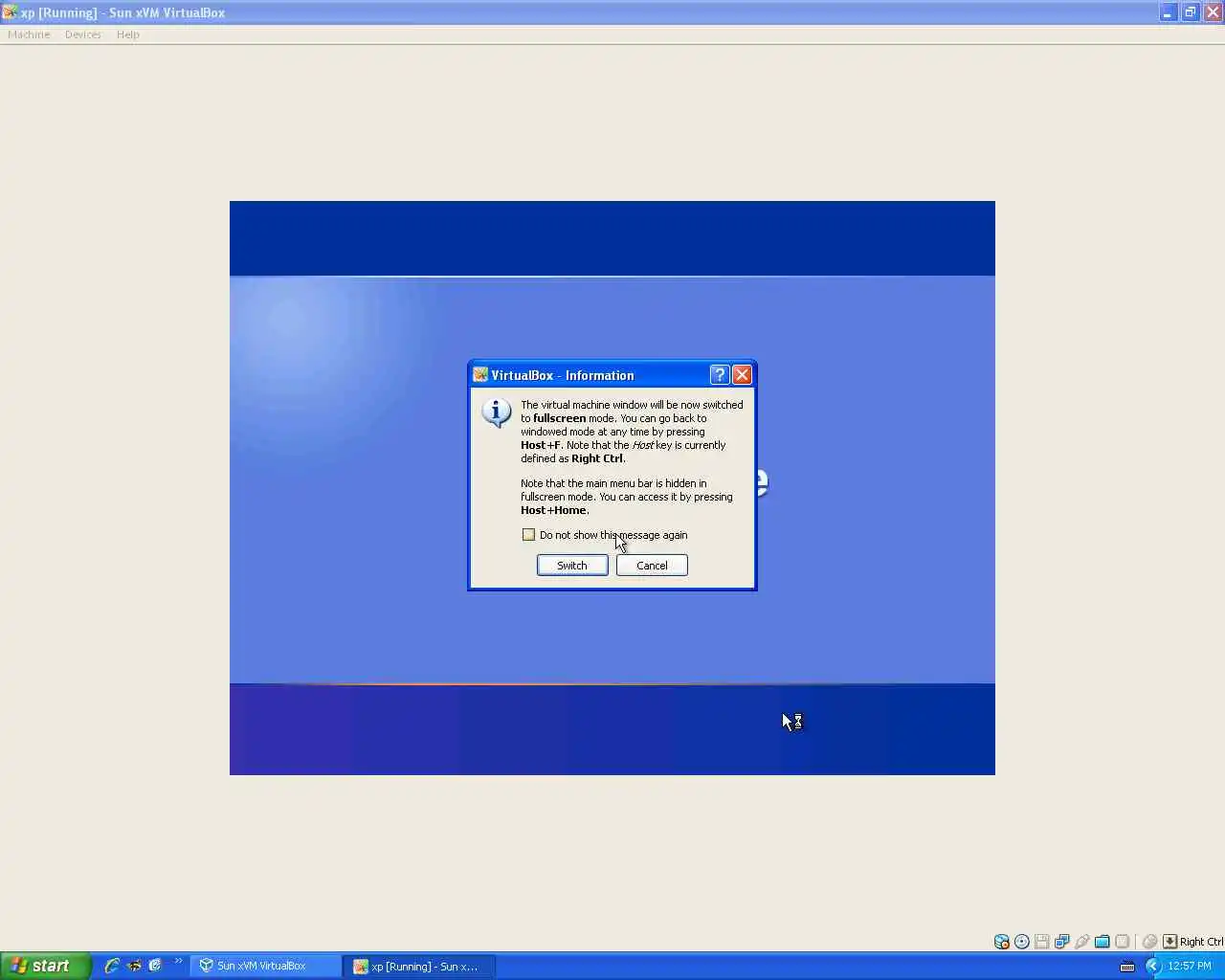Click the VirtualBox icon in window title bar

pyautogui.click(x=10, y=12)
